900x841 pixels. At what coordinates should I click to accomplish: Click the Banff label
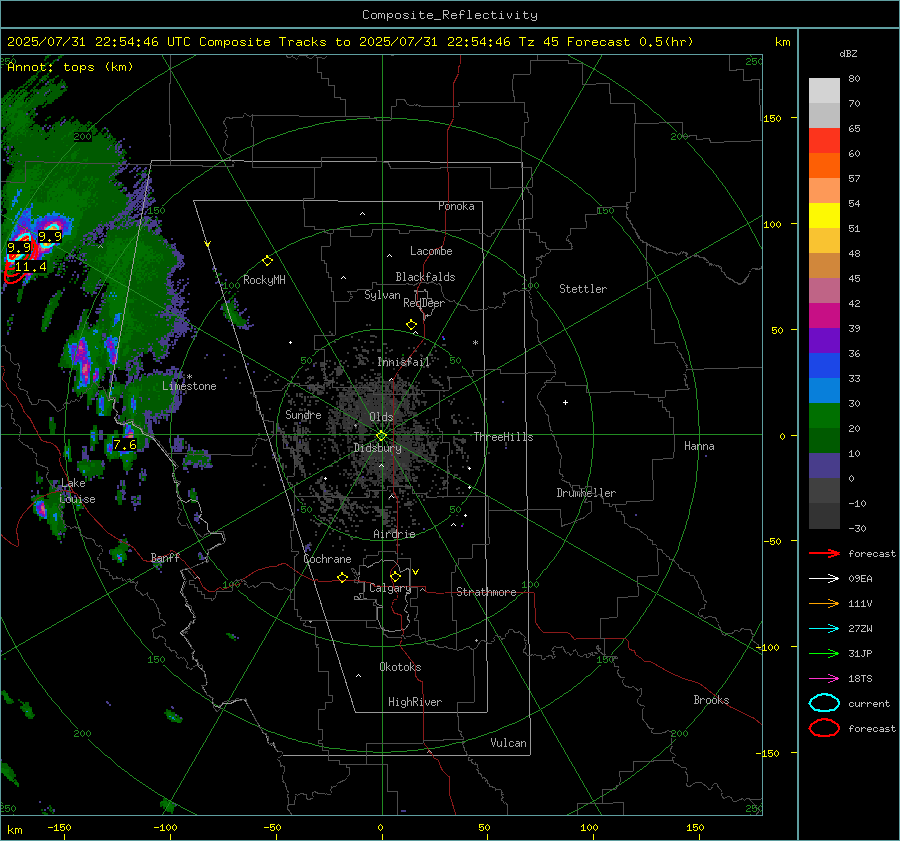165,557
